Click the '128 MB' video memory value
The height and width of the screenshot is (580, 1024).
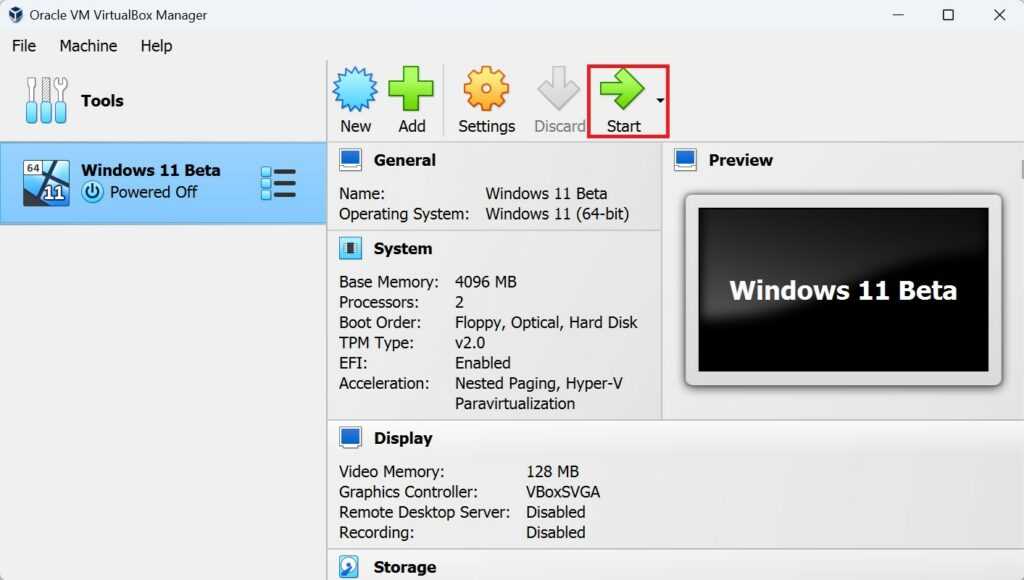click(x=552, y=472)
